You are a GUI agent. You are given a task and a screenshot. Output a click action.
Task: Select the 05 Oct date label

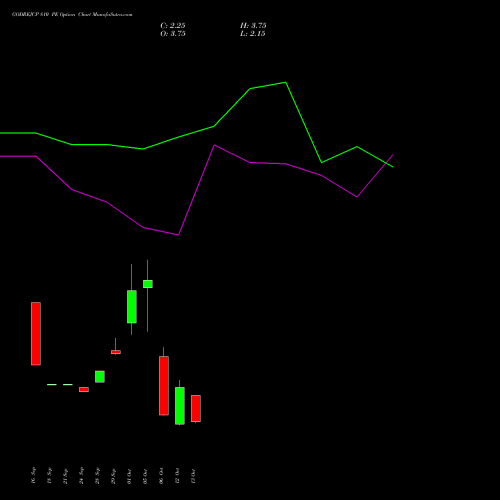pos(145,476)
